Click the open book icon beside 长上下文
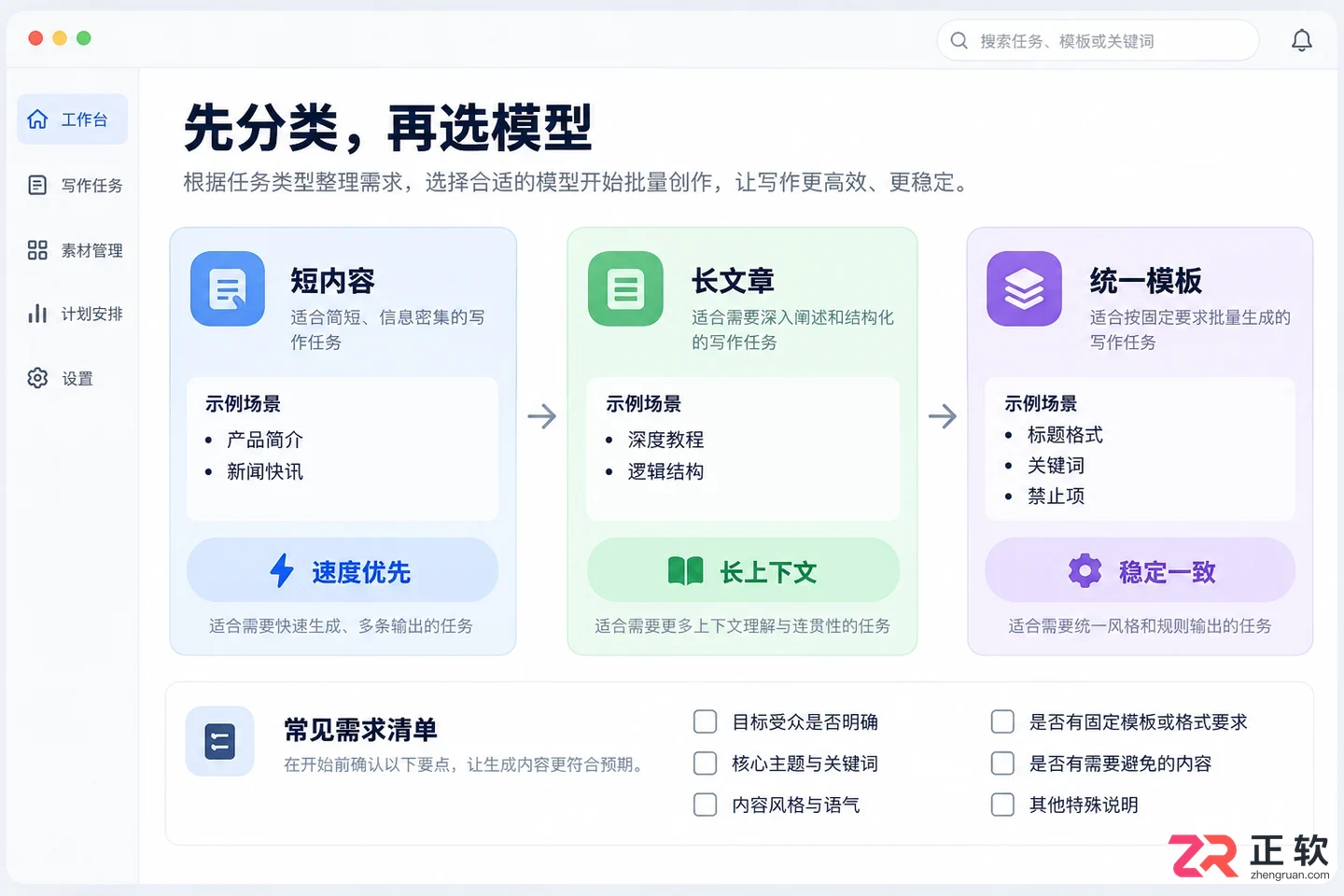Viewport: 1344px width, 896px height. 686,571
